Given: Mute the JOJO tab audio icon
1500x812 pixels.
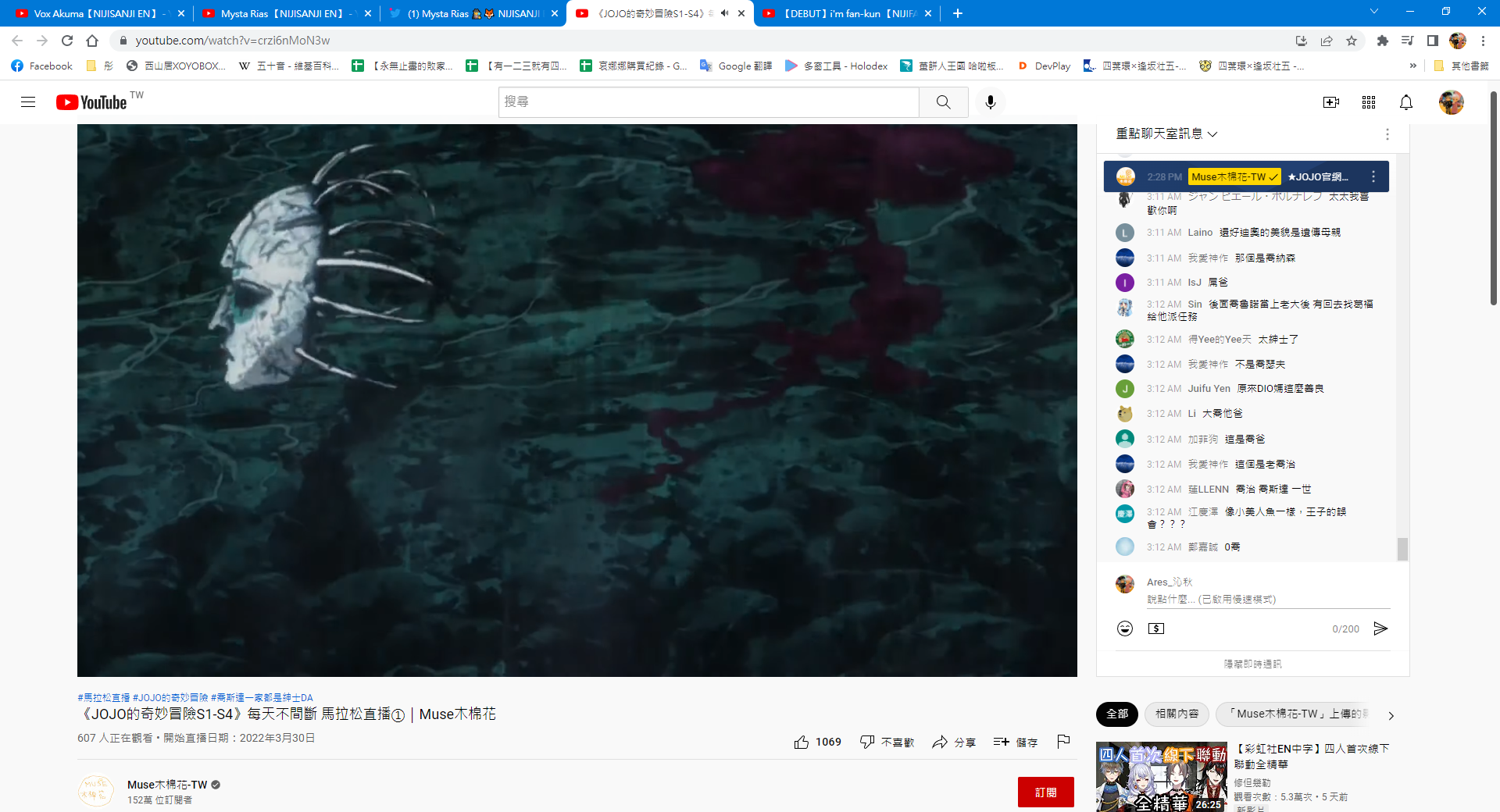Looking at the screenshot, I should 724,13.
